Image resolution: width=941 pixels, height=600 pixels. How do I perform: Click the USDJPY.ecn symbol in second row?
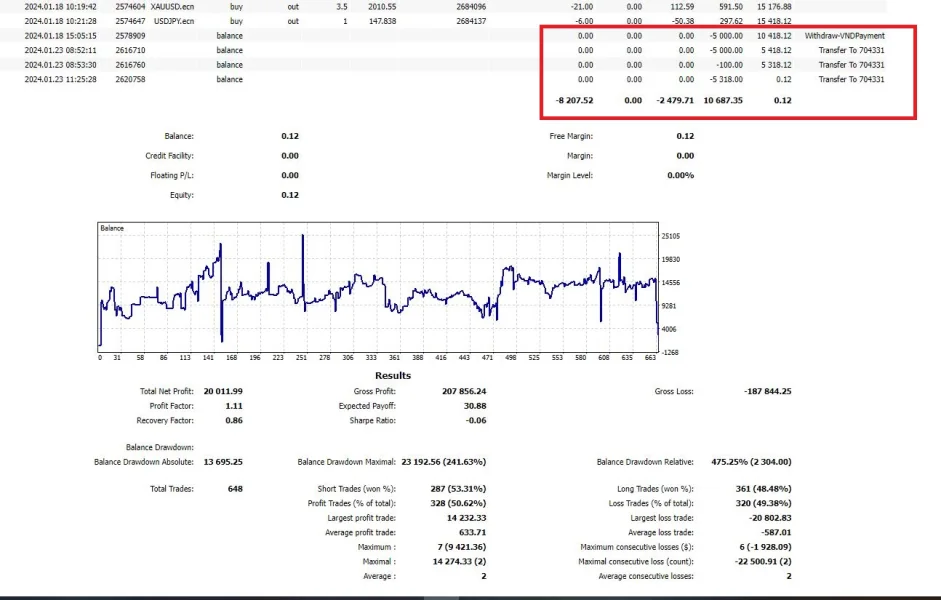click(171, 20)
